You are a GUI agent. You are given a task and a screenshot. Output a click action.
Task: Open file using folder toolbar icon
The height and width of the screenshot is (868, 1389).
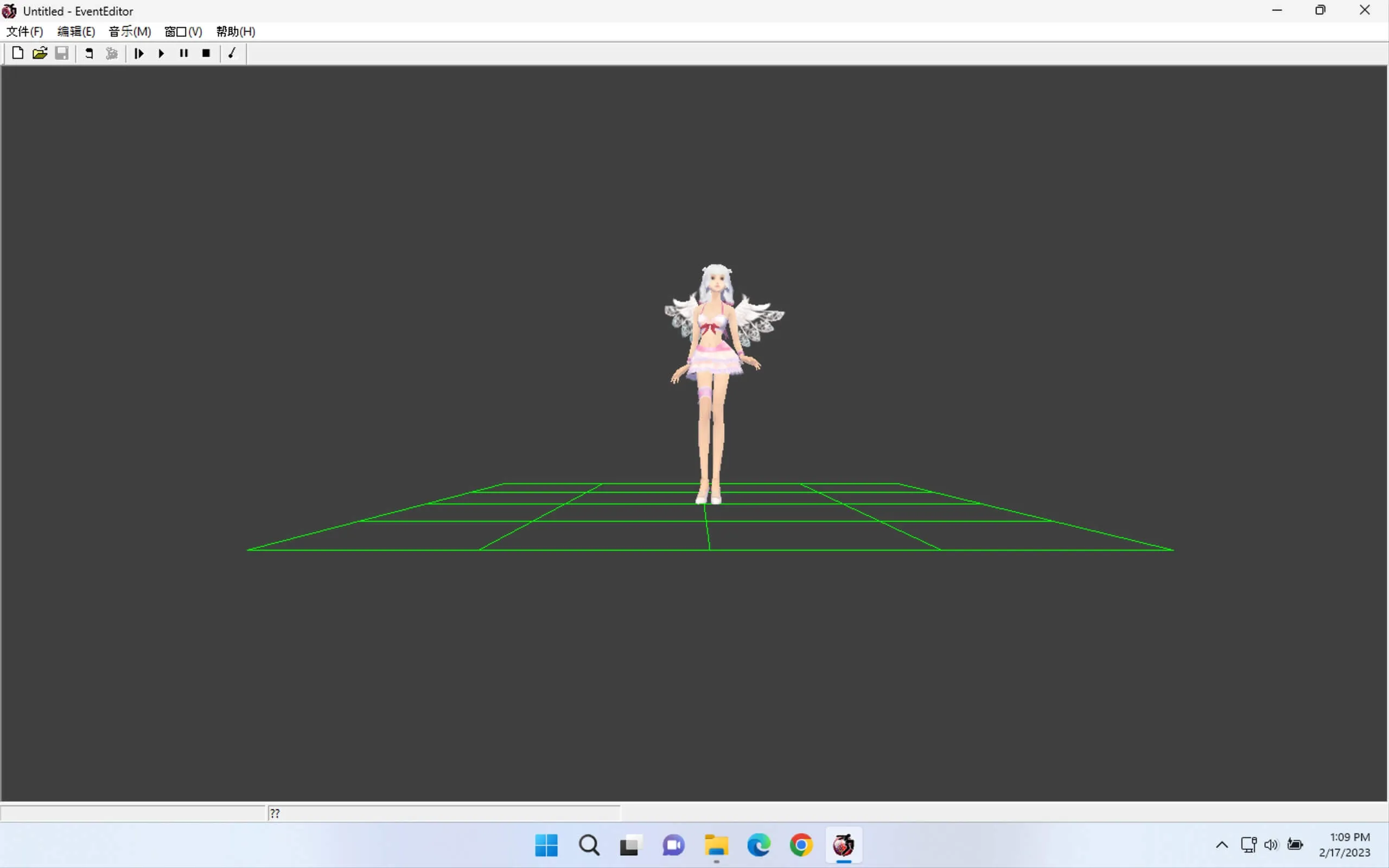(x=40, y=53)
